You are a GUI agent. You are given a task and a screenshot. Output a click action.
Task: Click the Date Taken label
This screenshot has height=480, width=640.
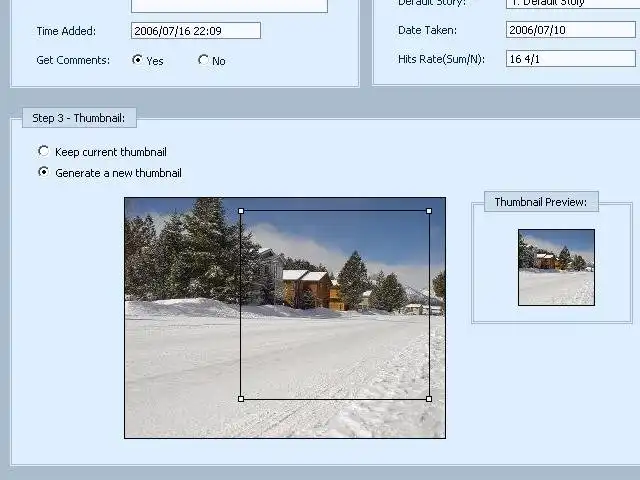tap(427, 30)
